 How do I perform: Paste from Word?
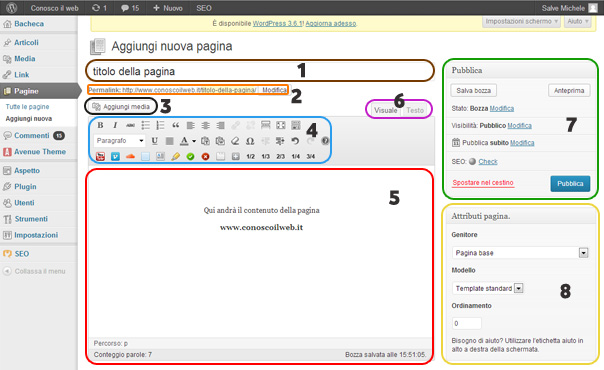pos(220,141)
